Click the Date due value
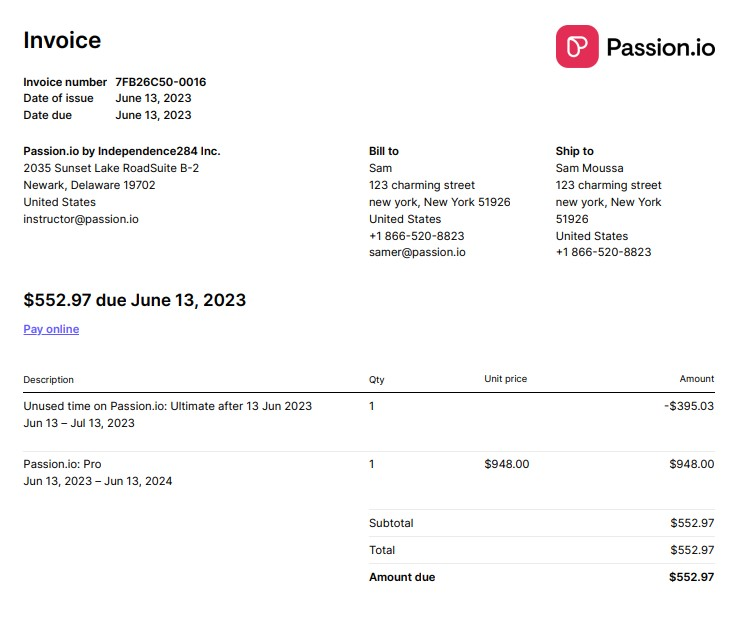The image size is (742, 638). tap(153, 115)
